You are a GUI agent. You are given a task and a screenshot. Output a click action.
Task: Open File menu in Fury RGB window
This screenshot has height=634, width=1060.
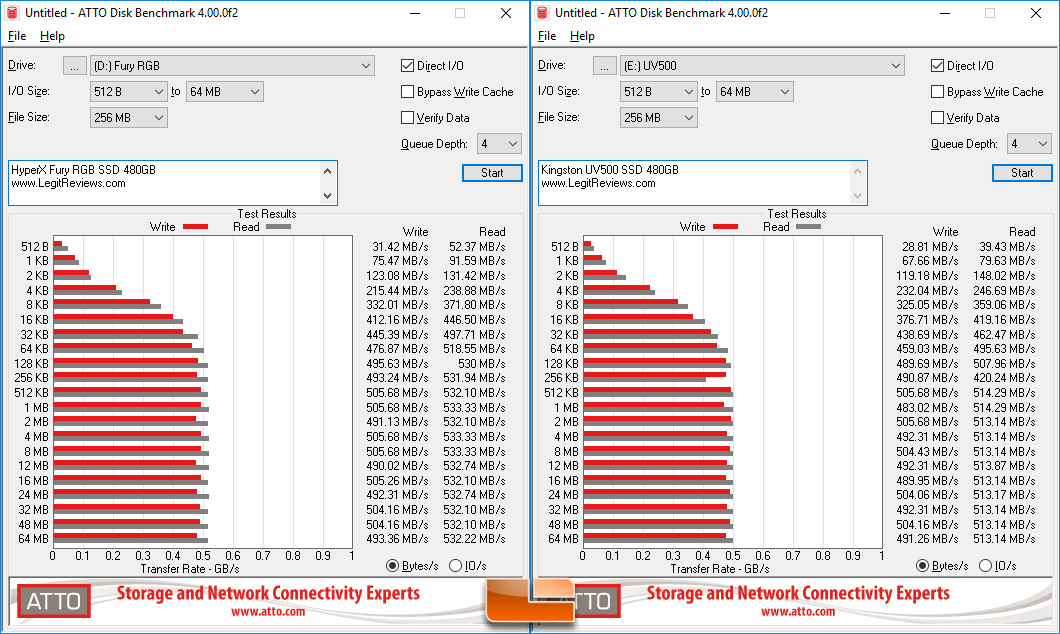click(x=17, y=36)
